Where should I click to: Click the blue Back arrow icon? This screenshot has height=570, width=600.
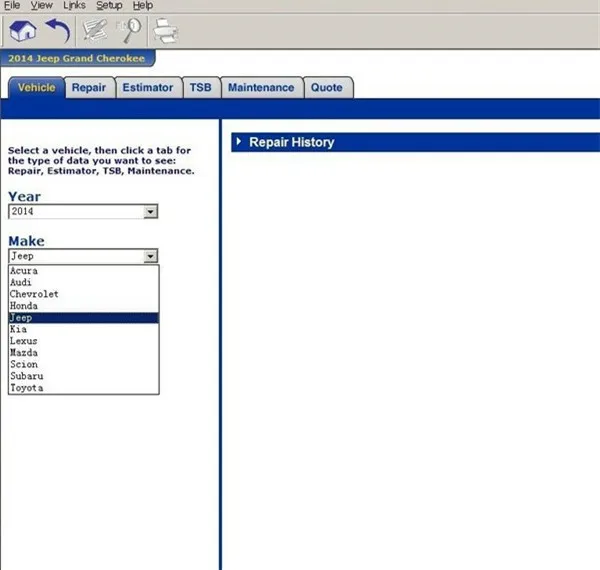58,31
